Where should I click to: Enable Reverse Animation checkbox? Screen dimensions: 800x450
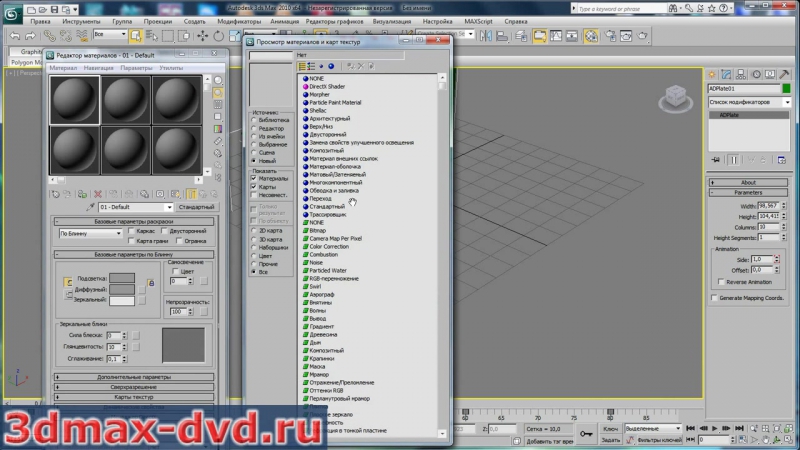point(721,282)
